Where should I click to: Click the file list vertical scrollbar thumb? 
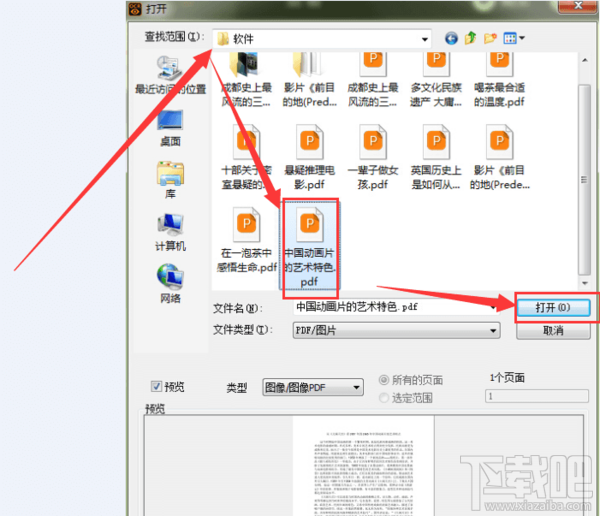coord(584,180)
